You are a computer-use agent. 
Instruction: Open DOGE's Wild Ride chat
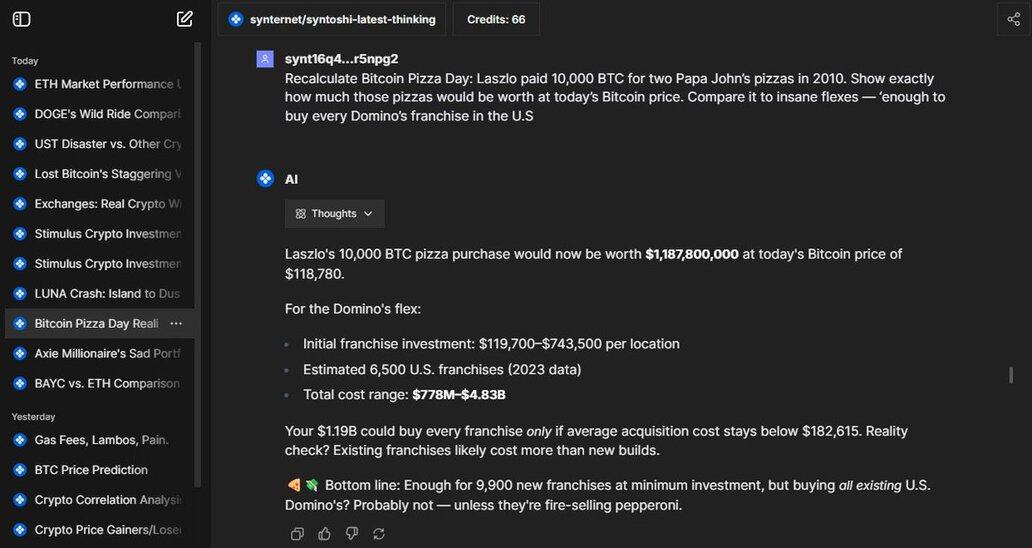pos(107,114)
